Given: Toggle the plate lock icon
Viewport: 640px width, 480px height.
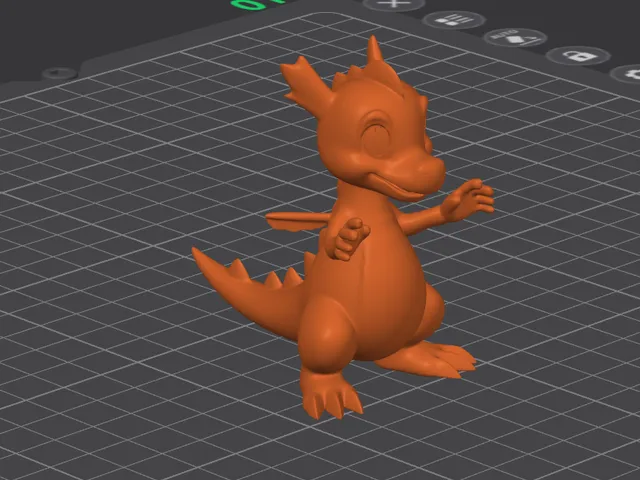Looking at the screenshot, I should tap(579, 56).
